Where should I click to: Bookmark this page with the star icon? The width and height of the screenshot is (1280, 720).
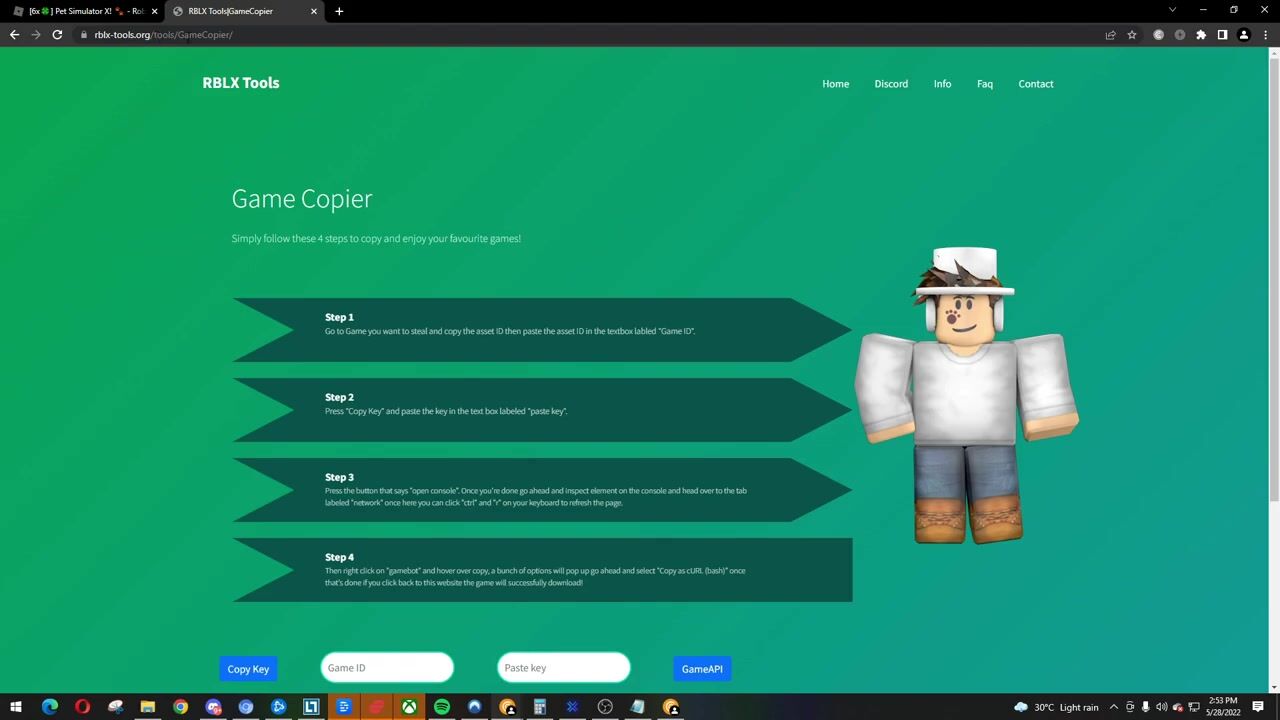point(1132,35)
